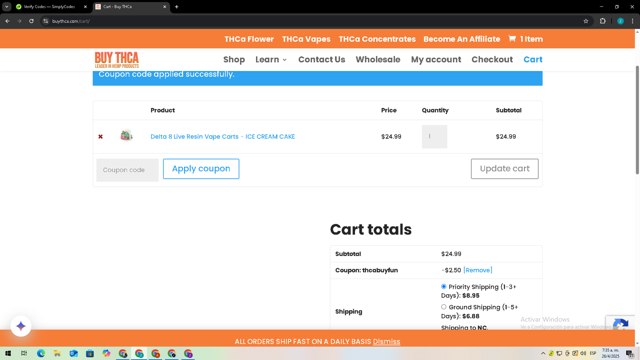This screenshot has width=640, height=360.
Task: Close the Verify Codes SimplyCodes tab
Action: tap(85, 7)
